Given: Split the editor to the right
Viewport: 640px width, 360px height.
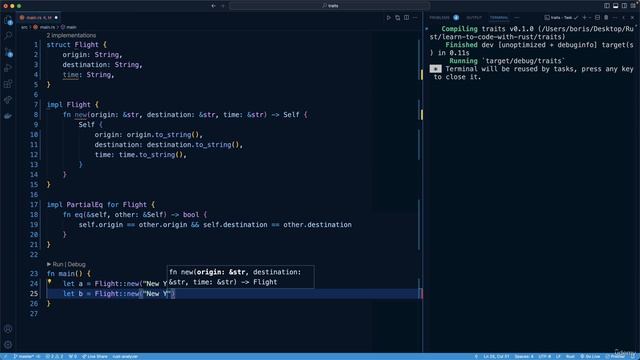Looking at the screenshot, I should pyautogui.click(x=407, y=18).
